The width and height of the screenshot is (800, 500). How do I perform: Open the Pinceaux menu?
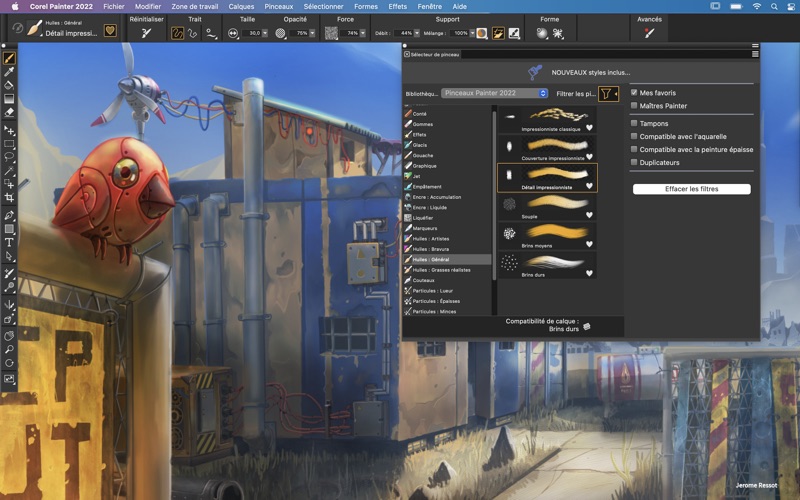point(279,7)
